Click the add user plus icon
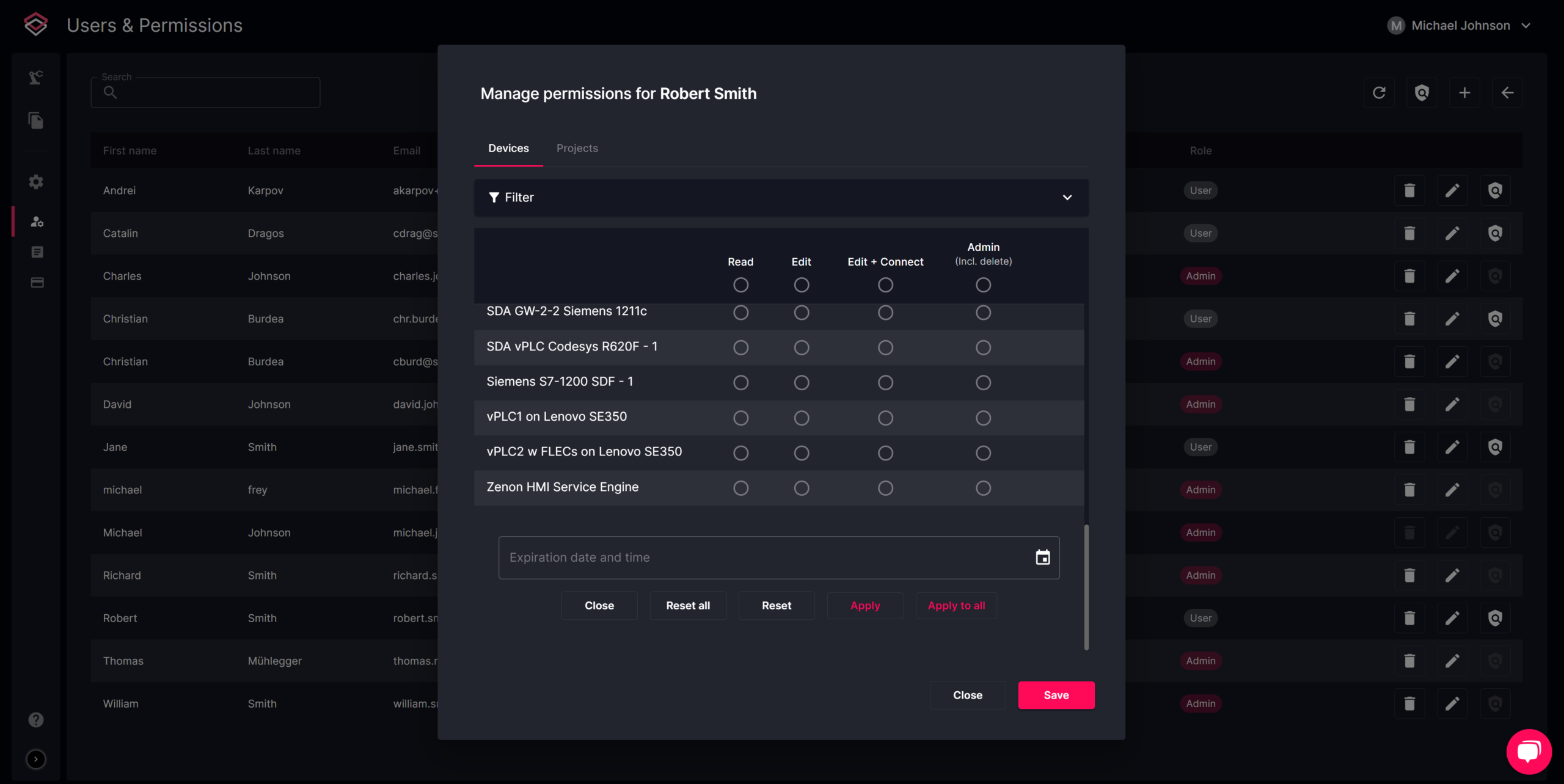1564x784 pixels. point(1464,93)
